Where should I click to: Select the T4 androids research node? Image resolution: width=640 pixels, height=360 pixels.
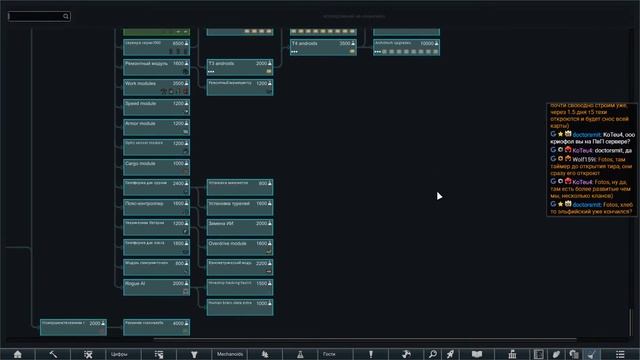(x=323, y=47)
